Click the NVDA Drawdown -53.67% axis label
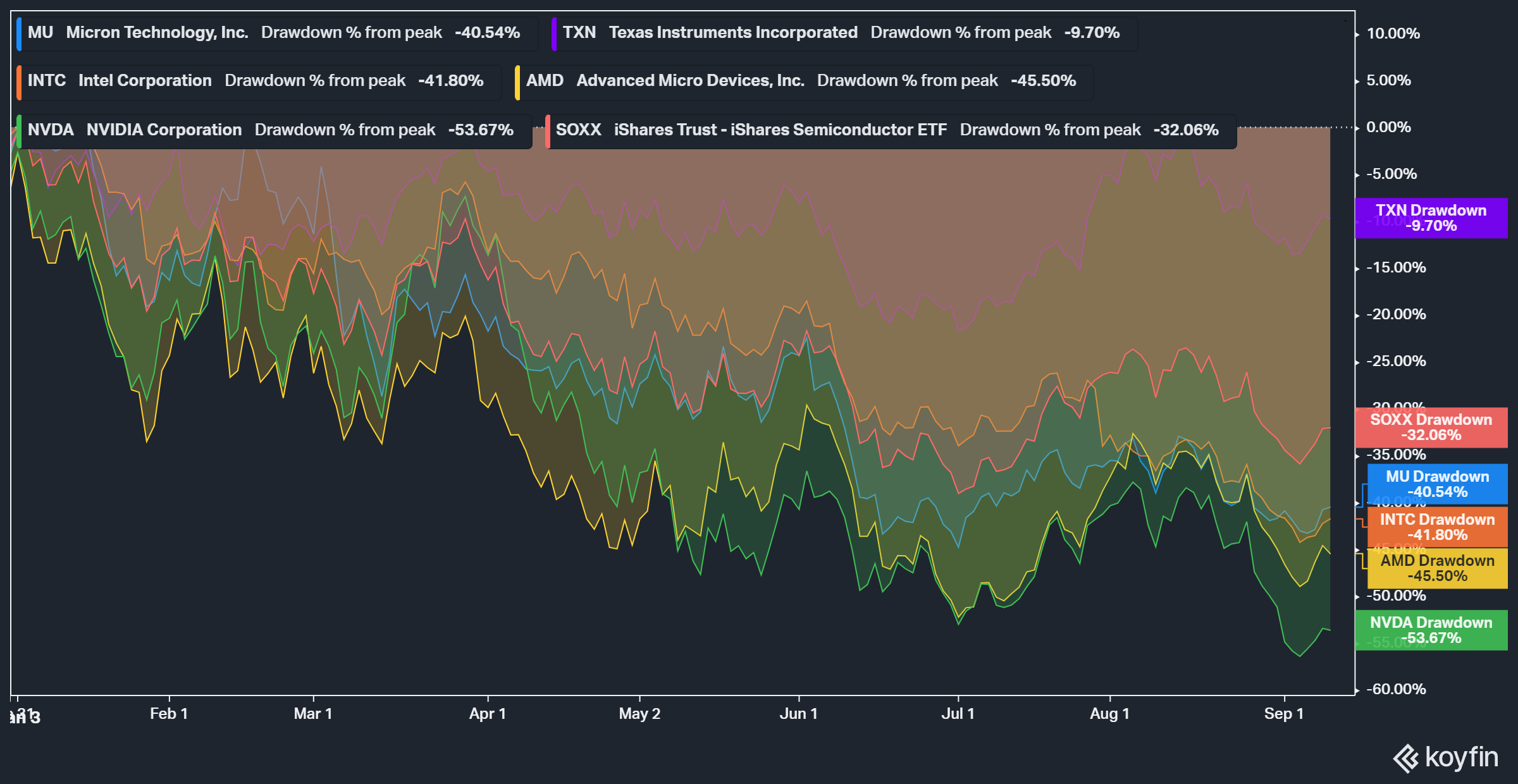 click(1431, 630)
